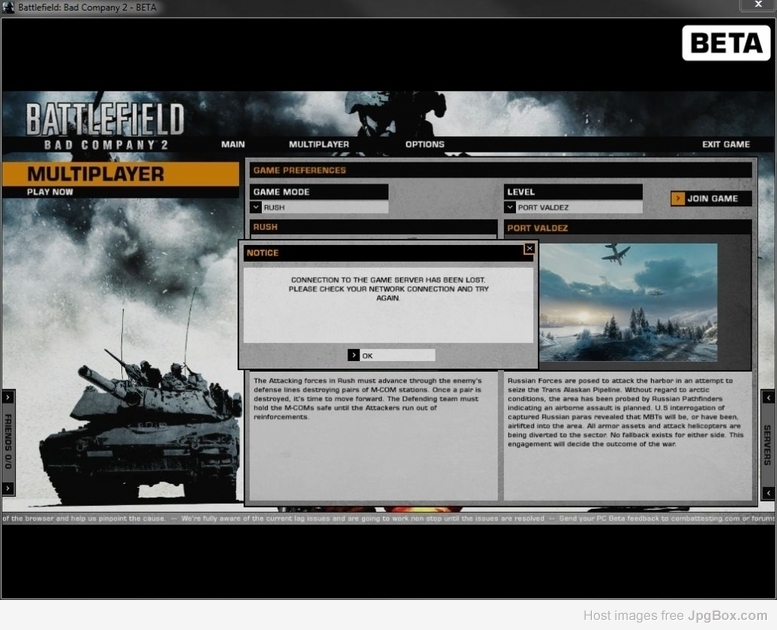
Task: Open the OPTIONS menu
Action: coord(425,144)
